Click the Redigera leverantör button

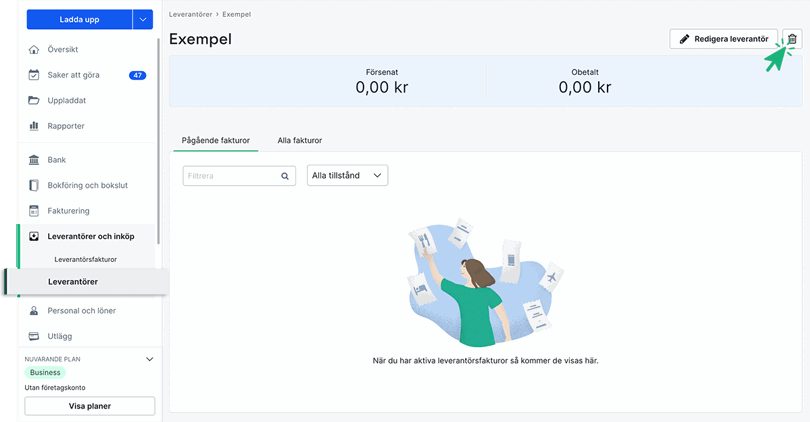click(x=723, y=39)
